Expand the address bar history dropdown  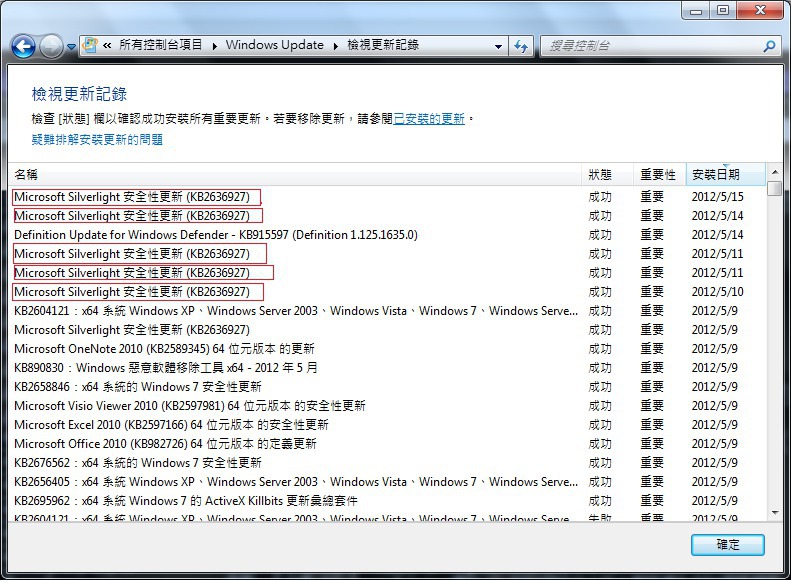[498, 47]
